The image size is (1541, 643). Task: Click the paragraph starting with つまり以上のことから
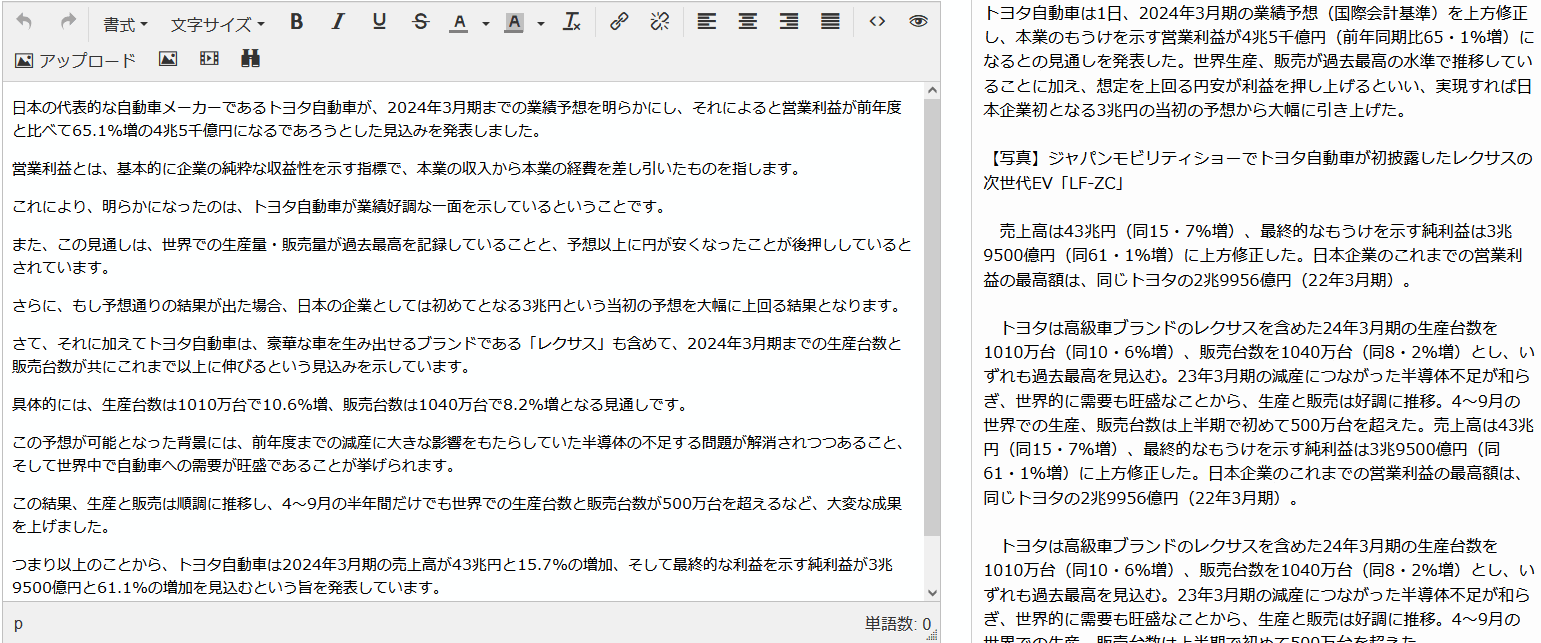click(452, 576)
